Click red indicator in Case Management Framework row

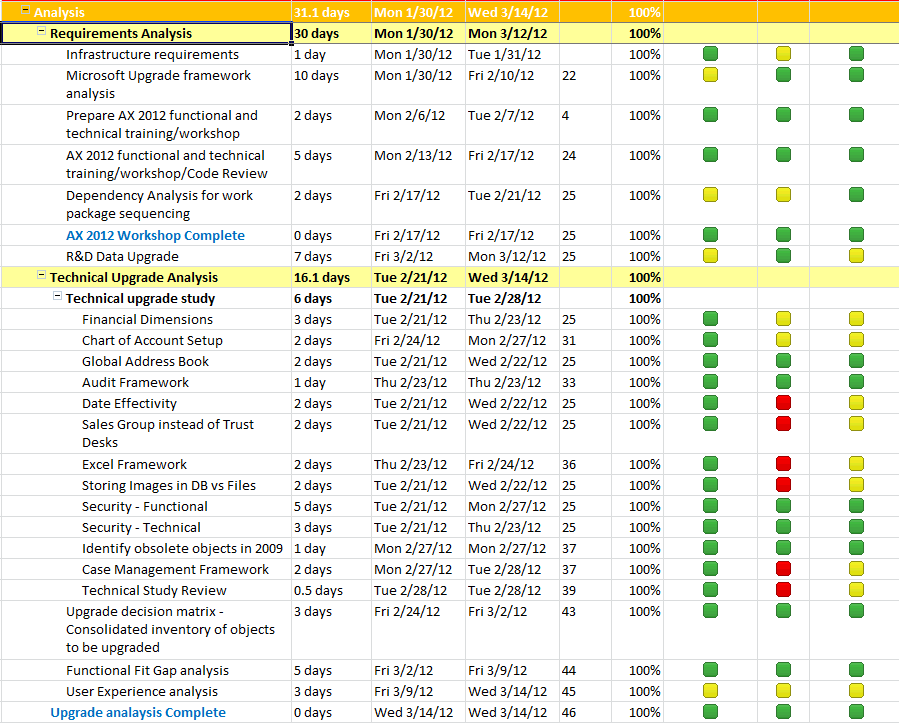783,569
